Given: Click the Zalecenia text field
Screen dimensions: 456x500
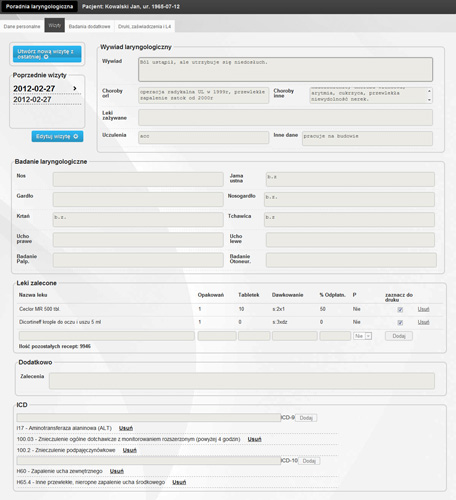Looking at the screenshot, I should pos(242,381).
